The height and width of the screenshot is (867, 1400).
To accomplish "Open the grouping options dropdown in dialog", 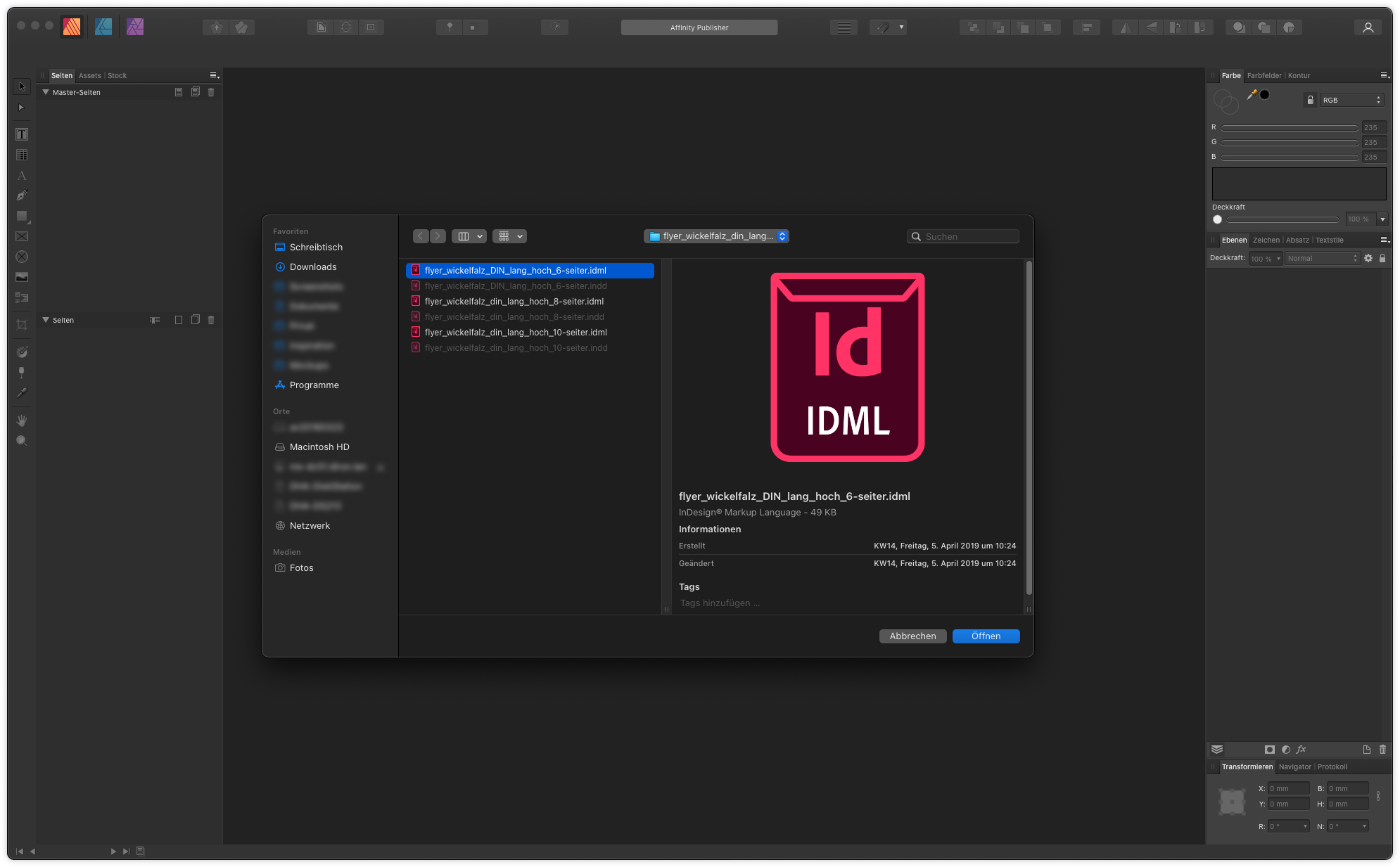I will [510, 236].
